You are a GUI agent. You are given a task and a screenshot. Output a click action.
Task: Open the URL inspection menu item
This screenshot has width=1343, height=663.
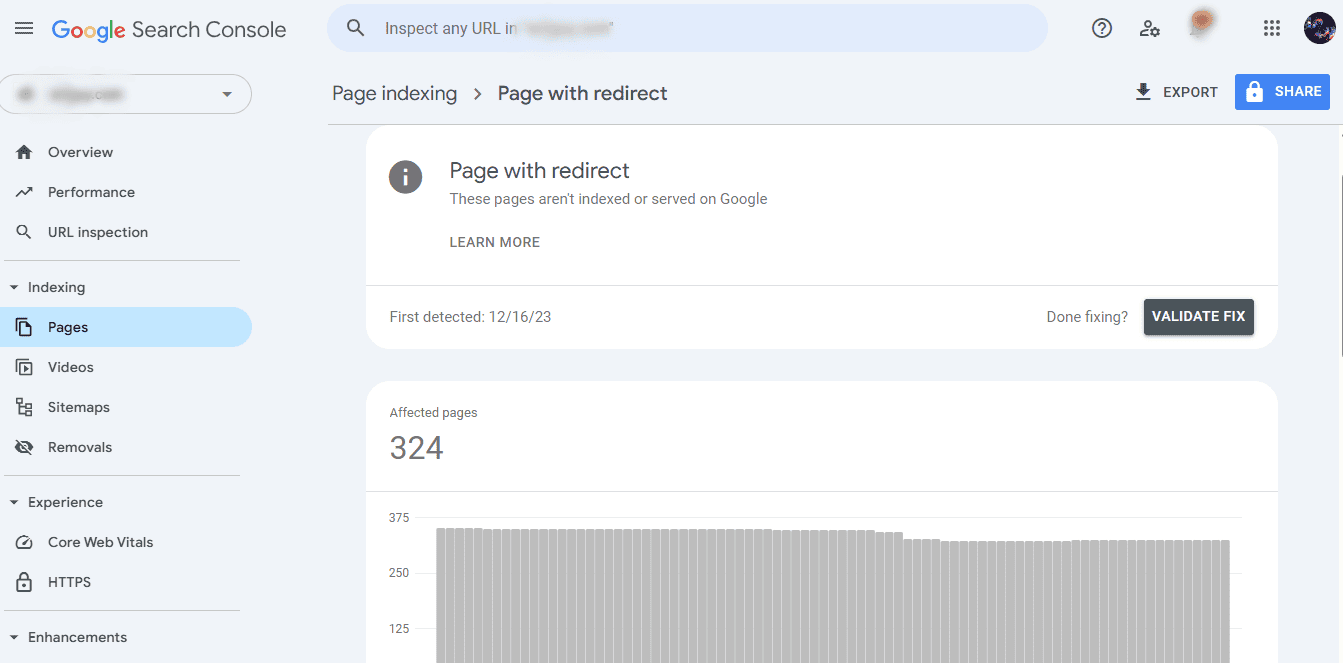126,232
